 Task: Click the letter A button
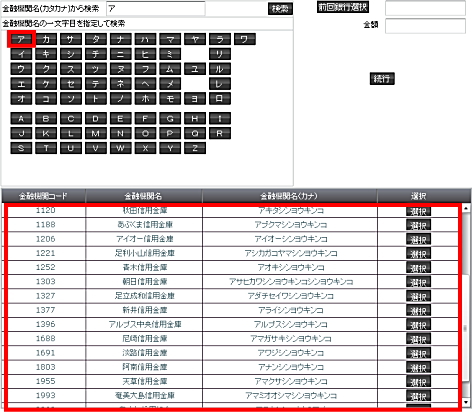(21, 118)
